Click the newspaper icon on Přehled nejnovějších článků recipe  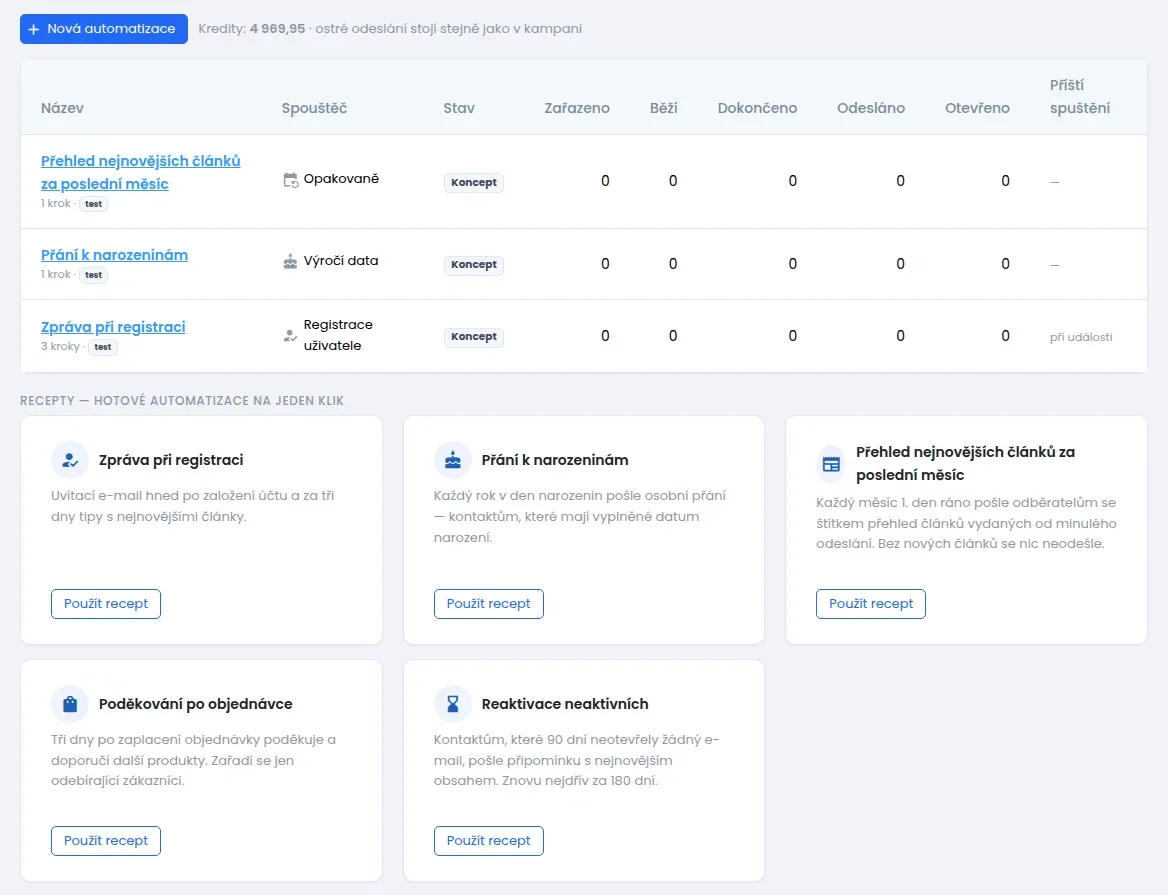point(831,464)
